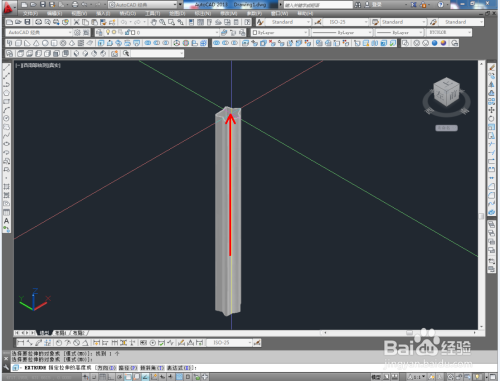
Task: Toggle the layer freeze sun icon
Action: (114, 32)
